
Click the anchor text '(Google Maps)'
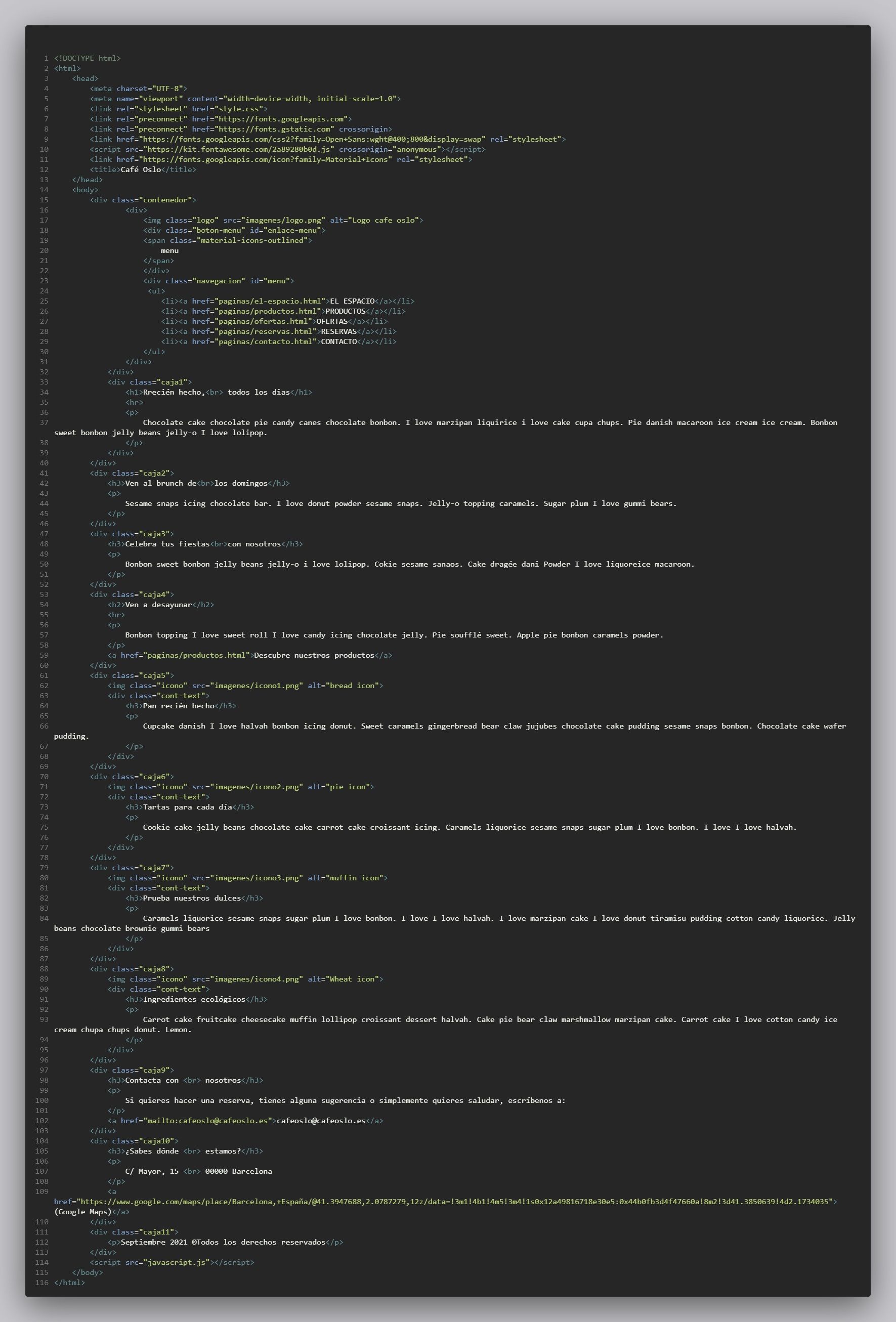83,1212
